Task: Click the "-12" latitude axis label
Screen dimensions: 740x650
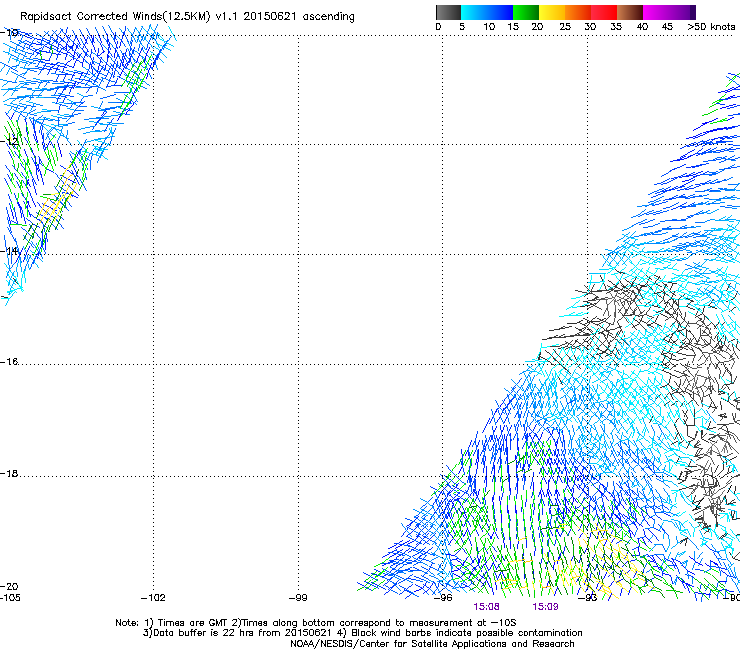Action: coord(9,141)
